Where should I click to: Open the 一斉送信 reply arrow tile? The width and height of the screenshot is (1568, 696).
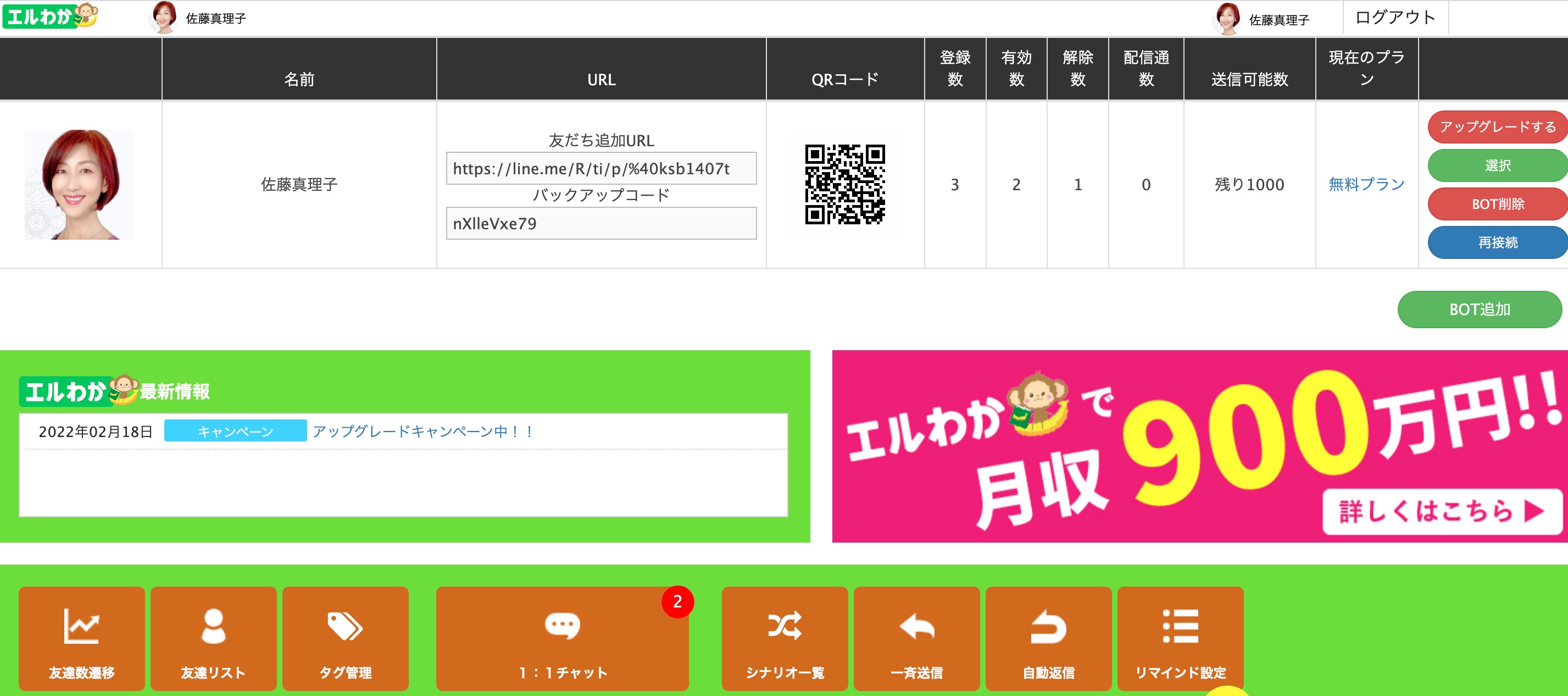917,638
